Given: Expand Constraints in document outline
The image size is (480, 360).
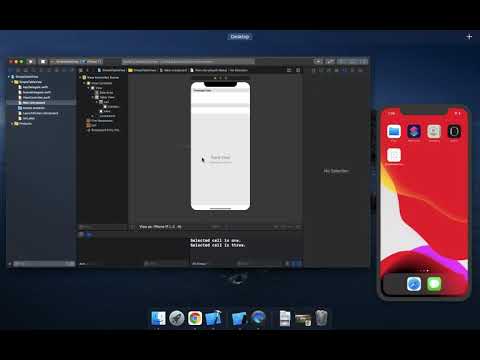Looking at the screenshot, I should (x=93, y=116).
